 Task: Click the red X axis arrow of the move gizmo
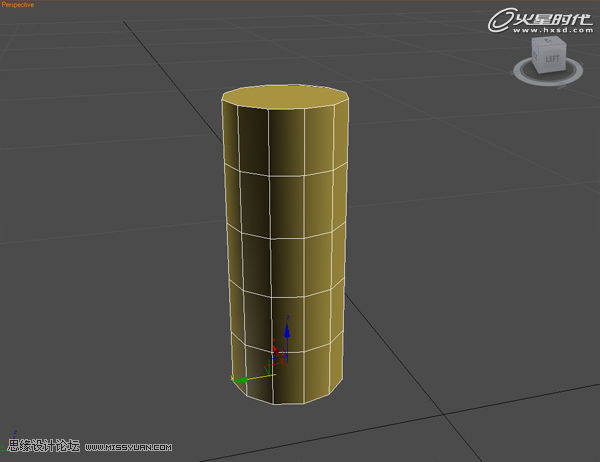point(276,349)
